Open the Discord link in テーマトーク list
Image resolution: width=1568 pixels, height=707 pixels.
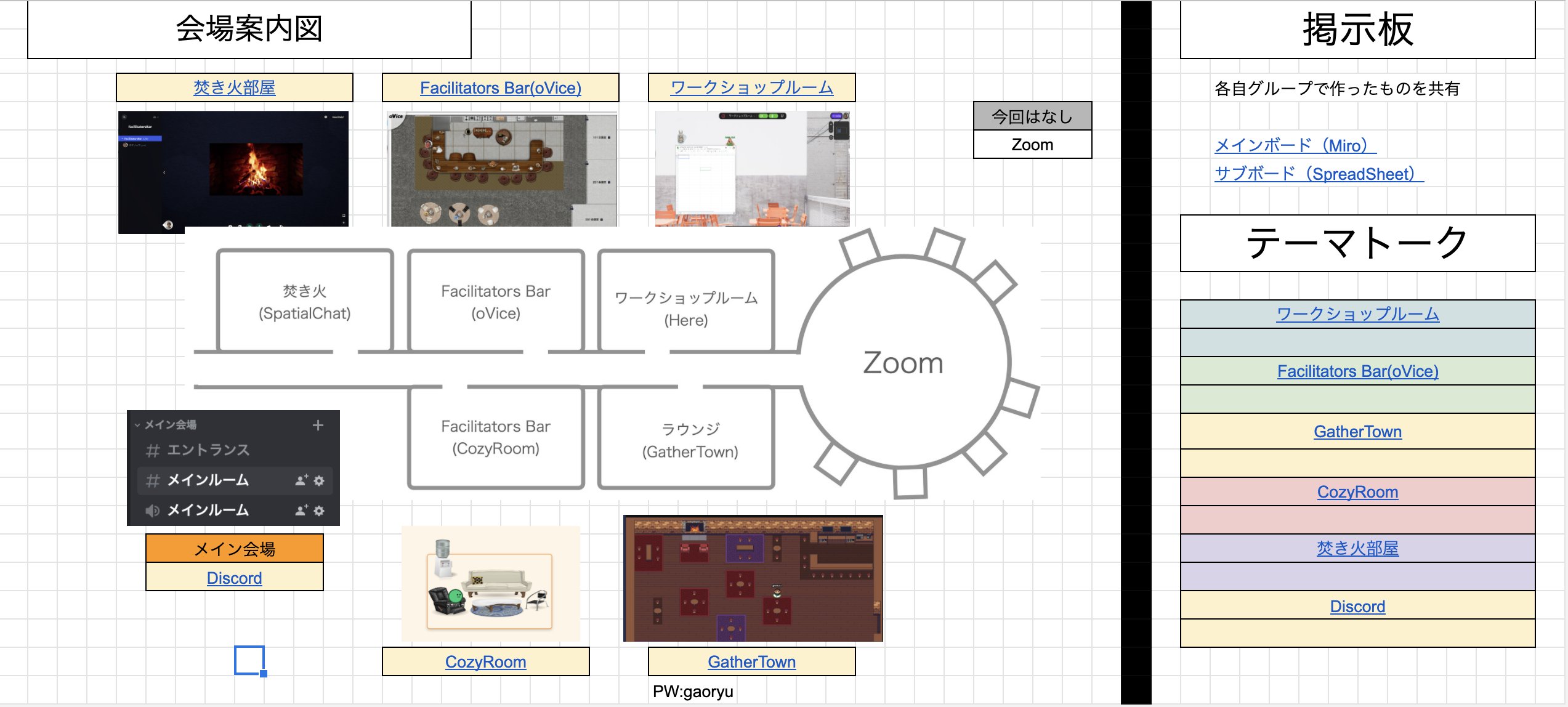[x=1357, y=606]
